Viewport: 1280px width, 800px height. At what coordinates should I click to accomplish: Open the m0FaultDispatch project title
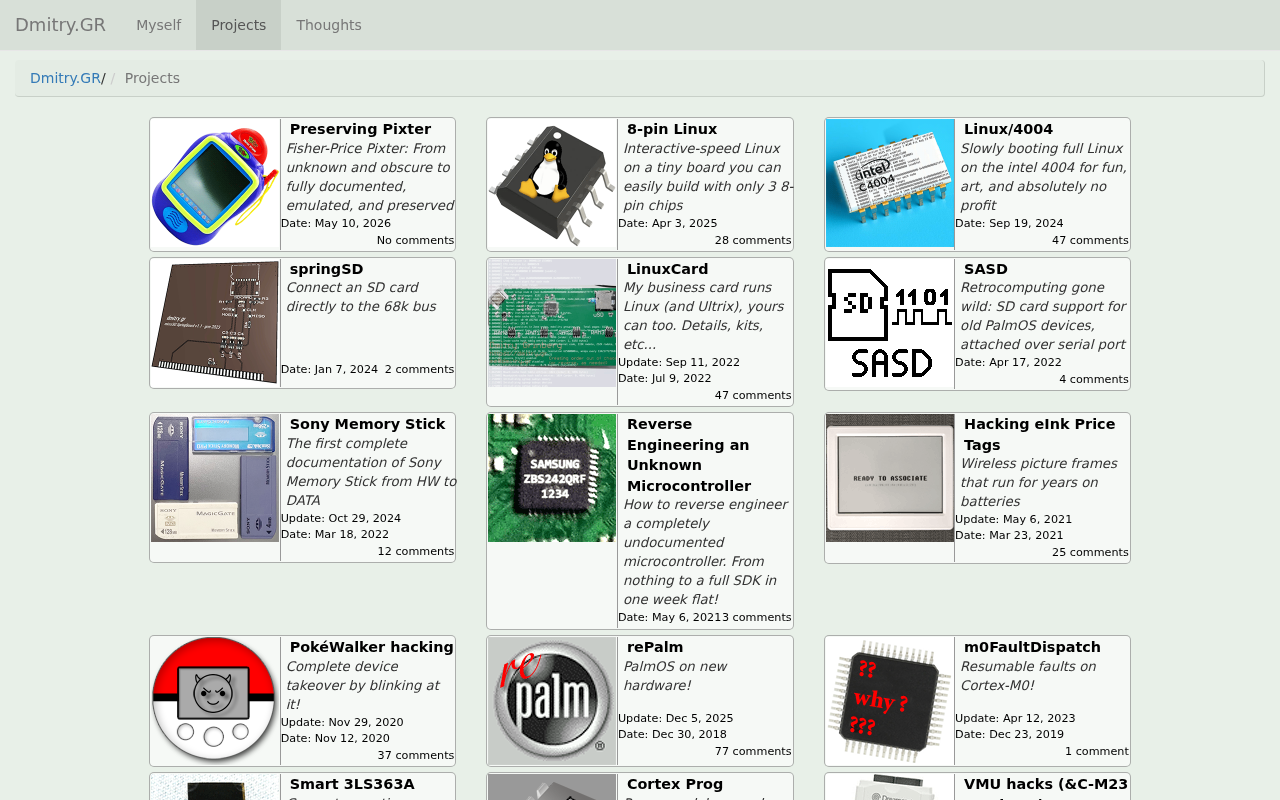1032,647
